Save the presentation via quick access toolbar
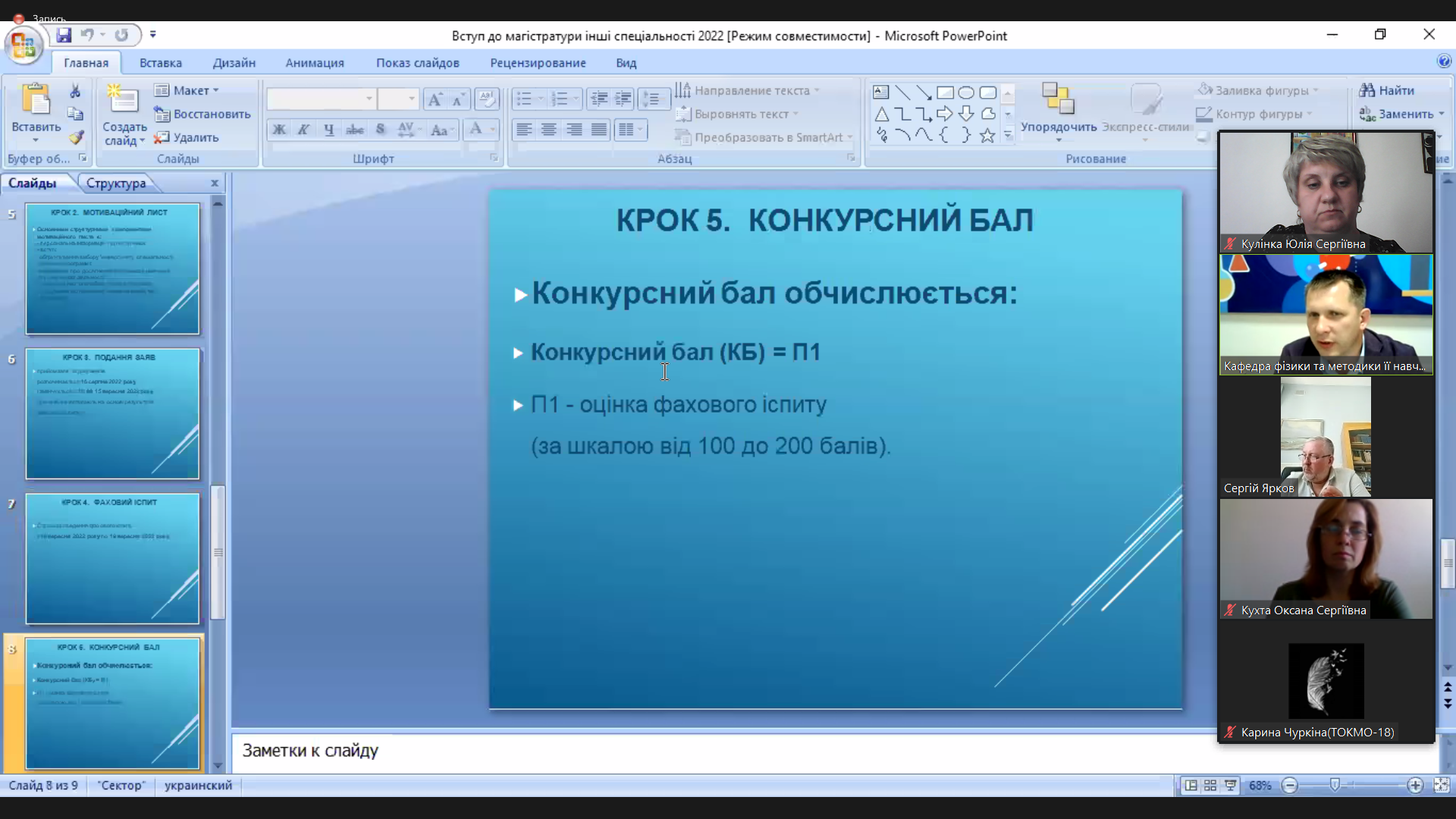This screenshot has width=1456, height=819. 64,35
